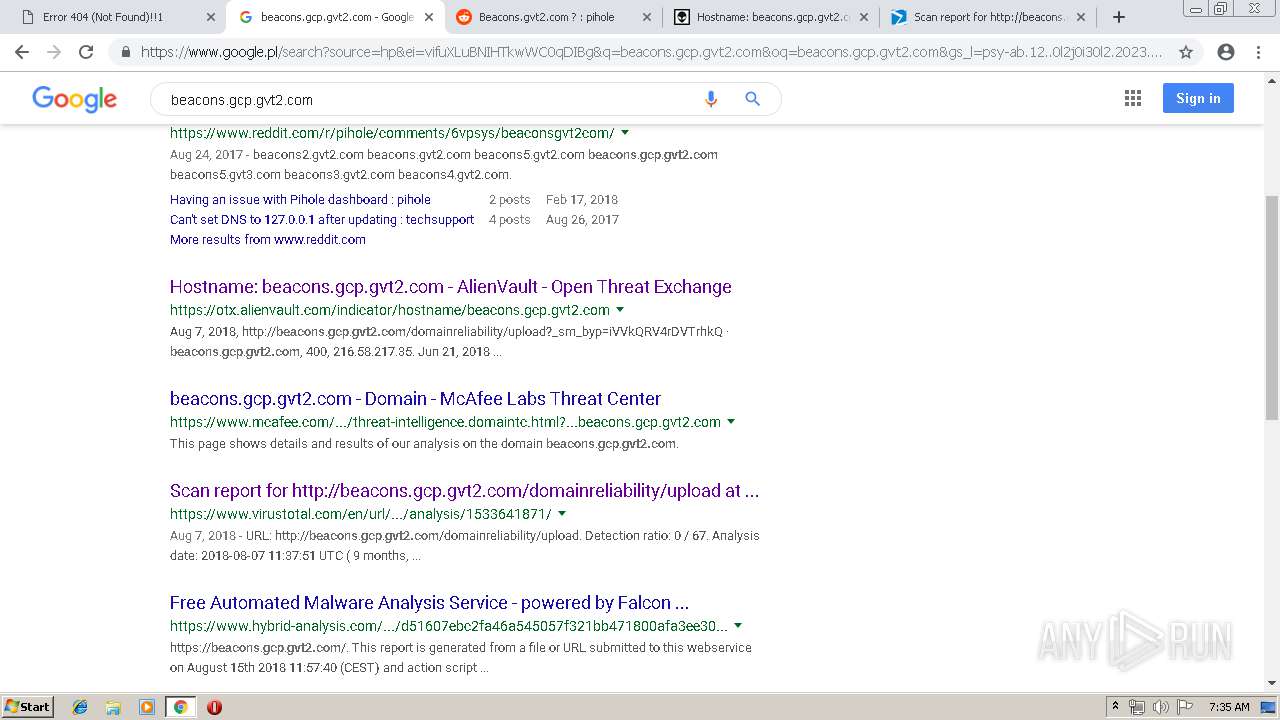View site security lock info
This screenshot has width=1280, height=720.
pyautogui.click(x=126, y=52)
